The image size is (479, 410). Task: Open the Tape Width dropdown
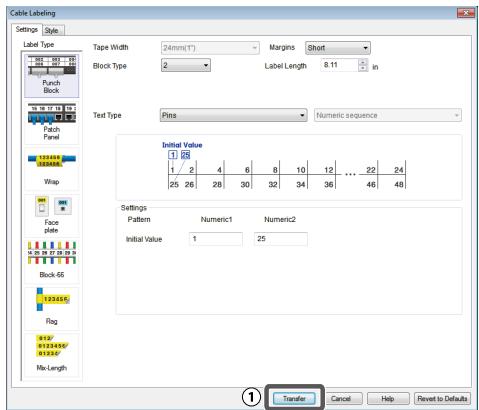pyautogui.click(x=210, y=48)
